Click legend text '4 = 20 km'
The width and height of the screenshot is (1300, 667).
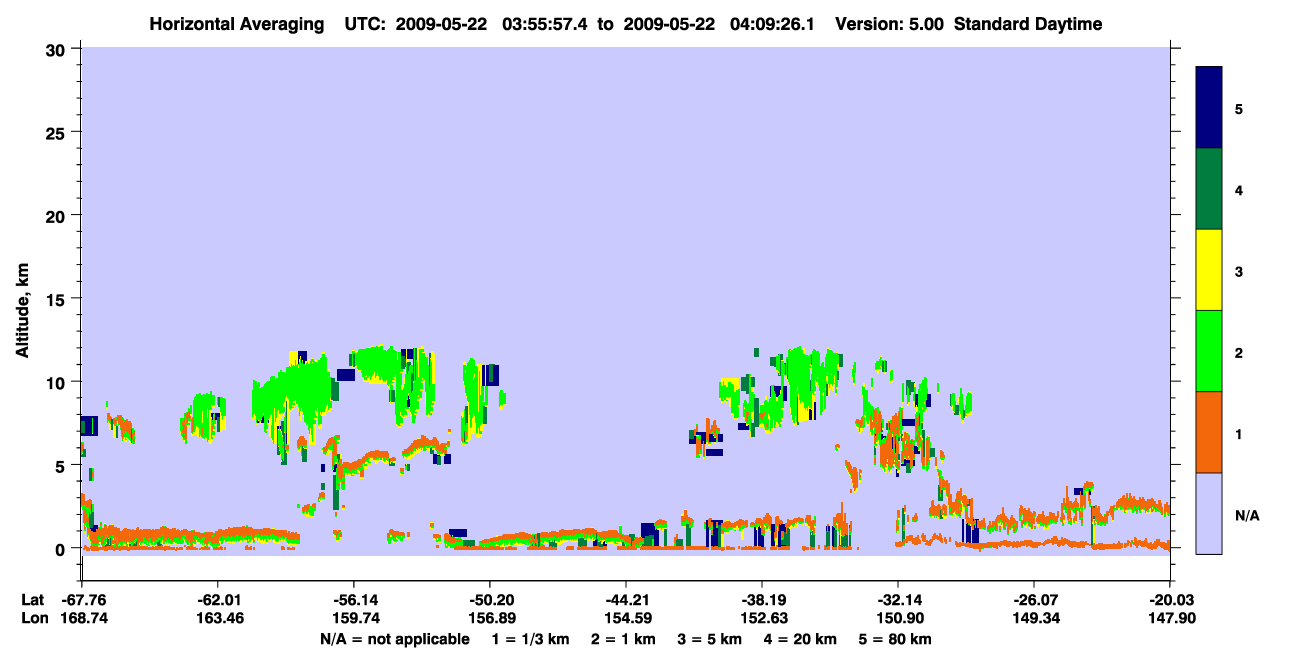pyautogui.click(x=801, y=639)
